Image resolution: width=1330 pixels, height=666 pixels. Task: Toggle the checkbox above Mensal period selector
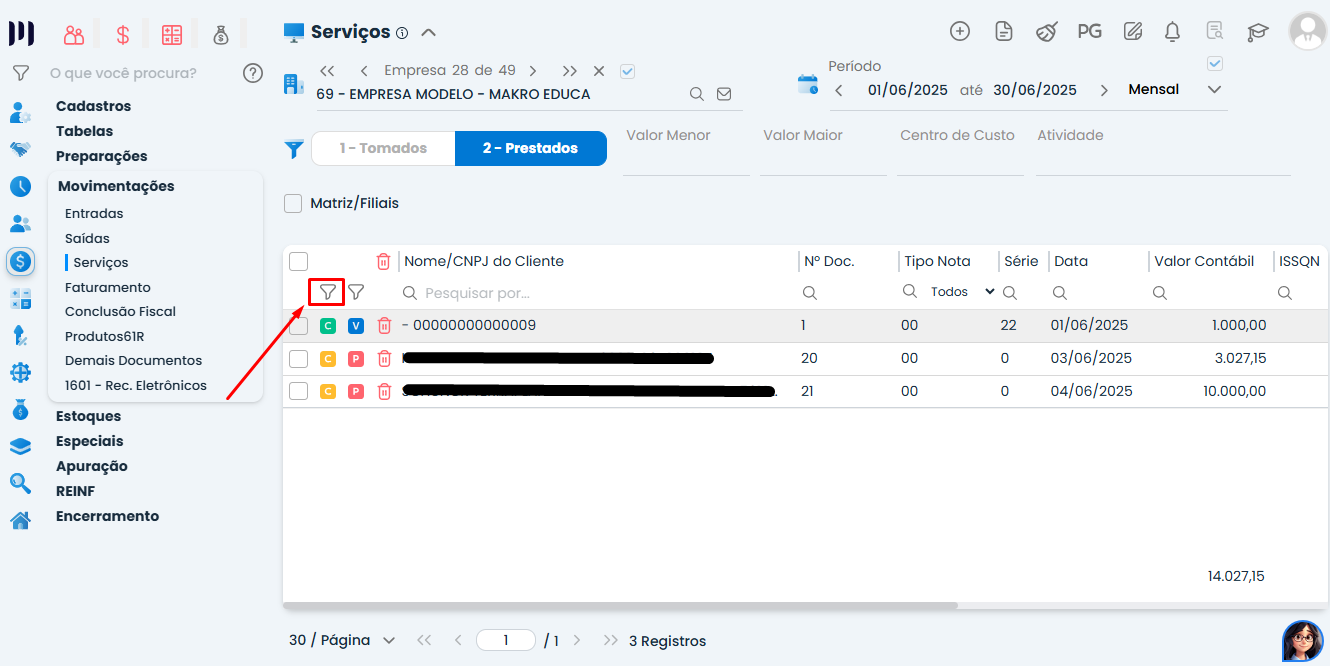[1215, 63]
